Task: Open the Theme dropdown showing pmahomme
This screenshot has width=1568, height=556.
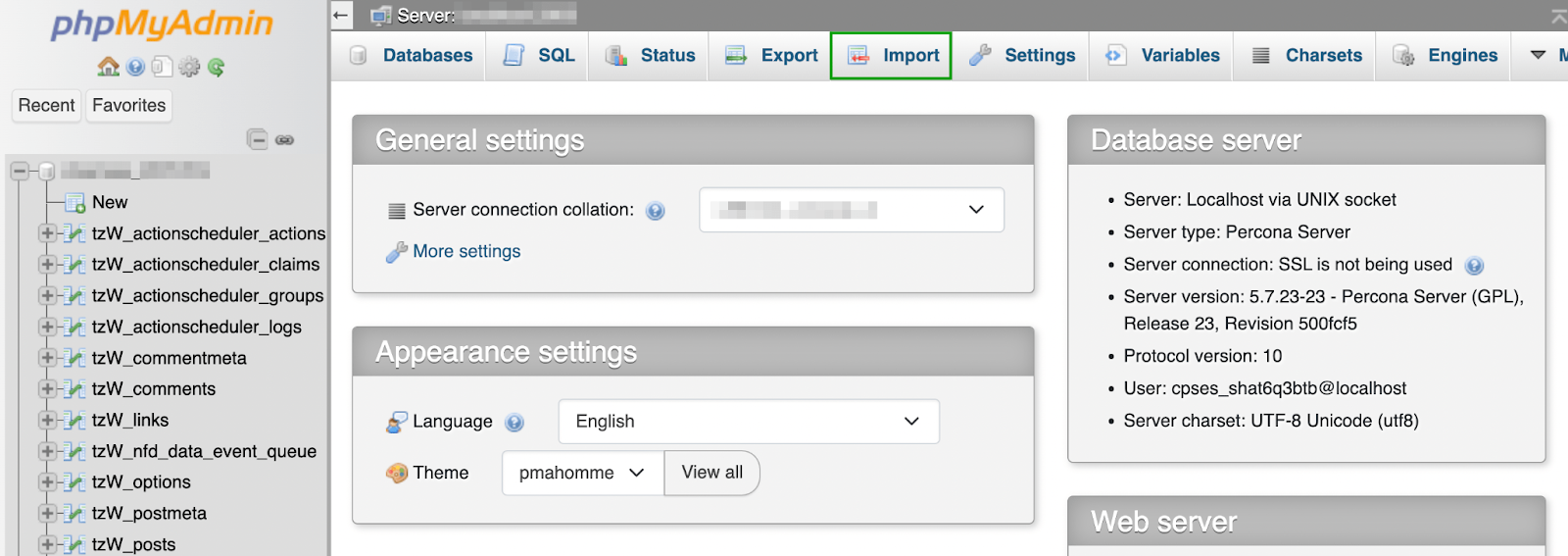Action: 582,473
